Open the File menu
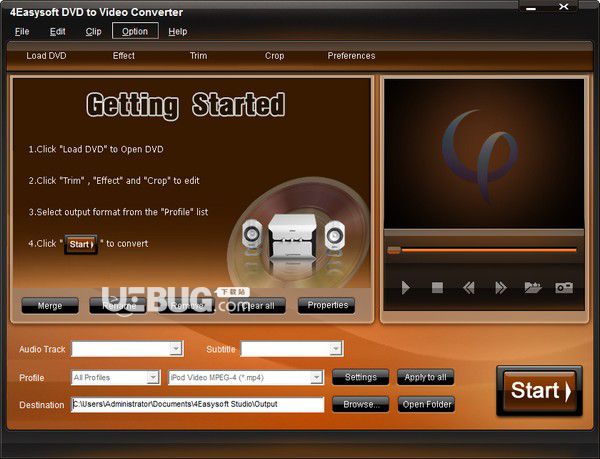Screen dimensions: 600x459 [22, 31]
